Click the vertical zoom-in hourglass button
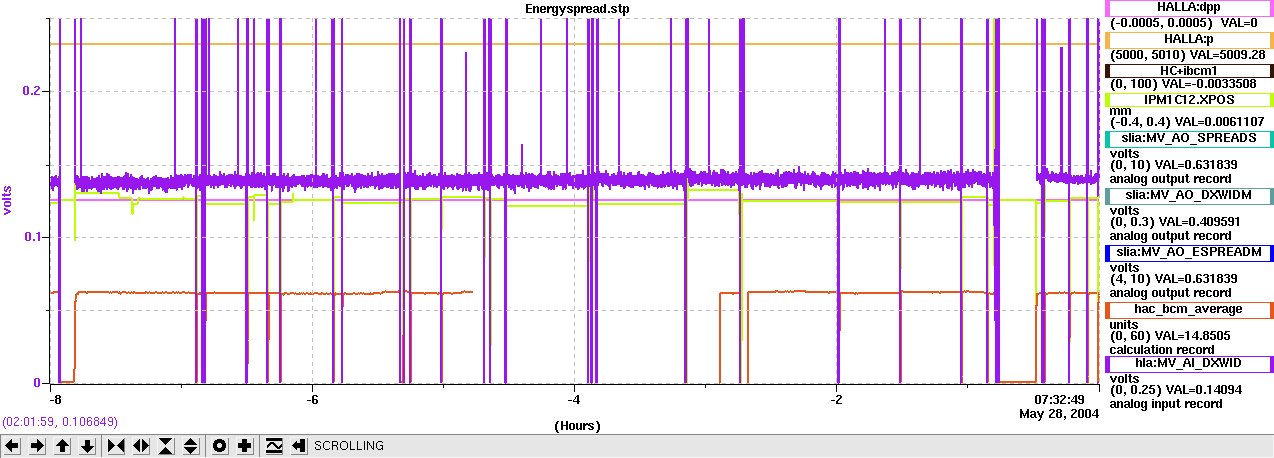The image size is (1274, 458). coord(166,445)
